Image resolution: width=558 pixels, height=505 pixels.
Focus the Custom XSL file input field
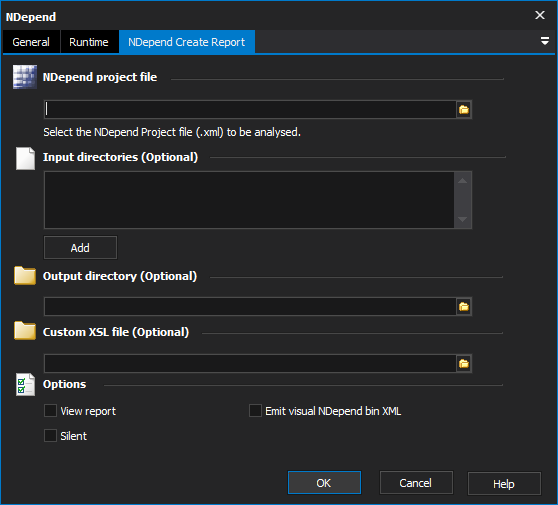(250, 363)
